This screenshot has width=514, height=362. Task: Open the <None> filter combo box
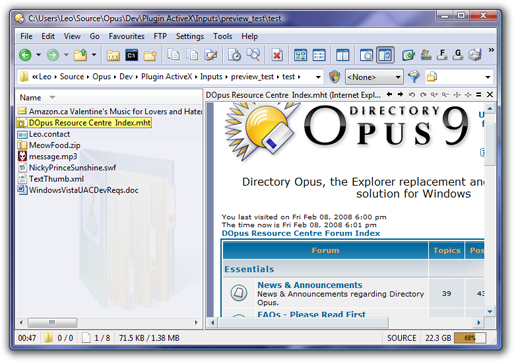(374, 77)
